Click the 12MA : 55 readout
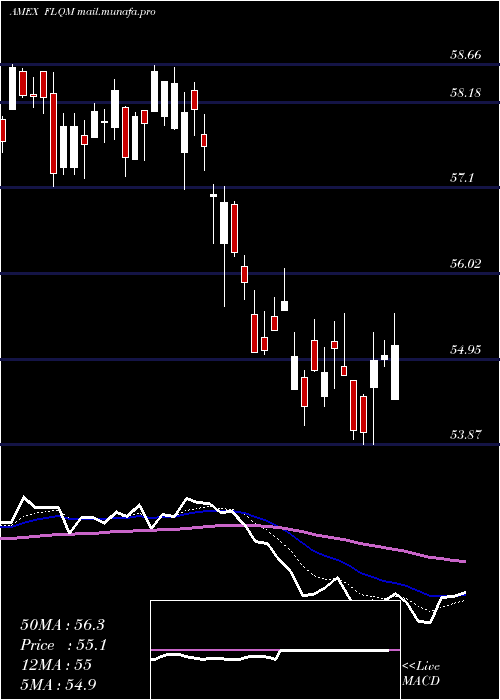The image size is (500, 700). pyautogui.click(x=56, y=665)
